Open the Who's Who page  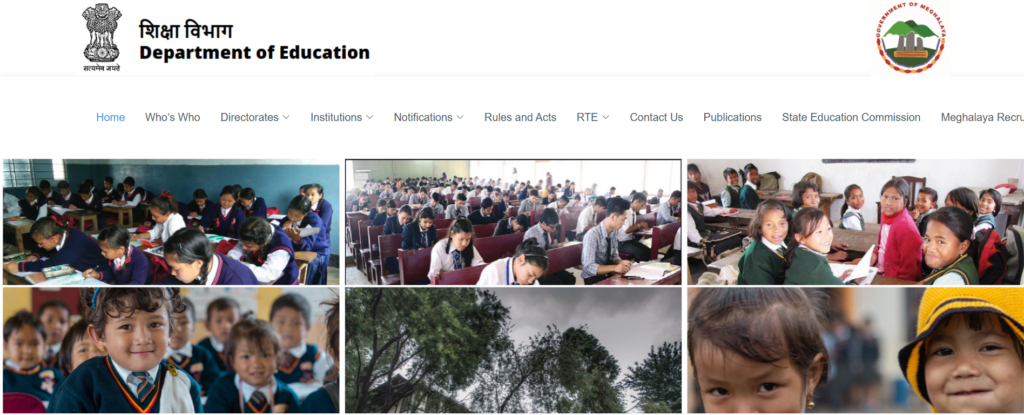pyautogui.click(x=172, y=118)
